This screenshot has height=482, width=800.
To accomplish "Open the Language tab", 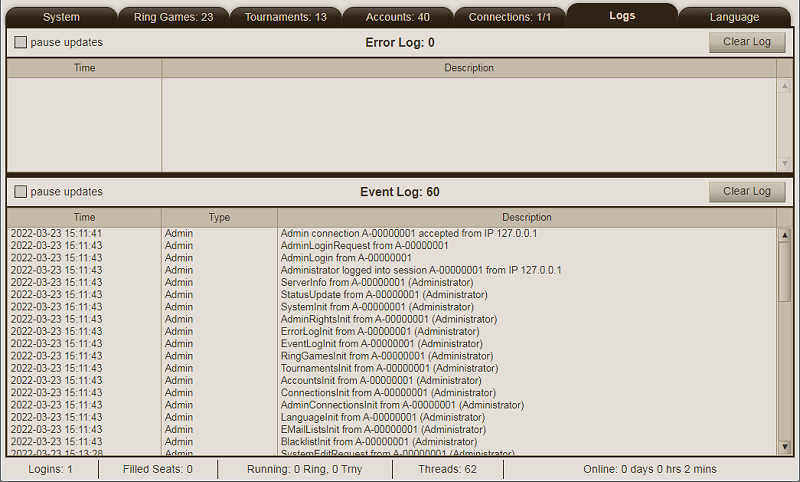I will coord(734,17).
